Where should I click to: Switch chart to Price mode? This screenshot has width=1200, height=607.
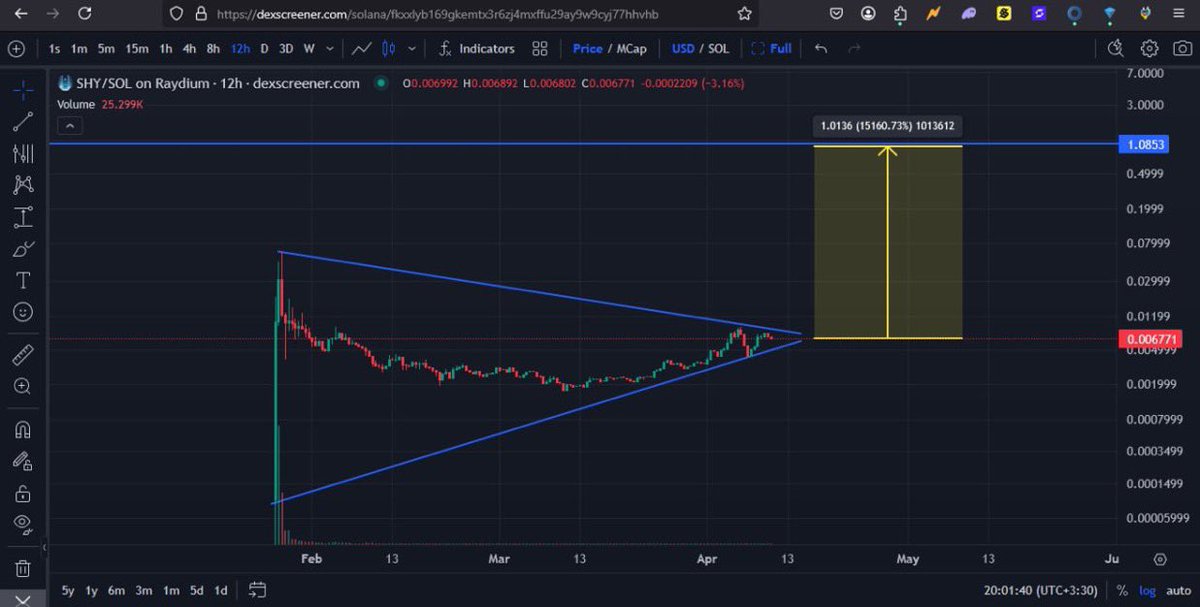coord(588,48)
